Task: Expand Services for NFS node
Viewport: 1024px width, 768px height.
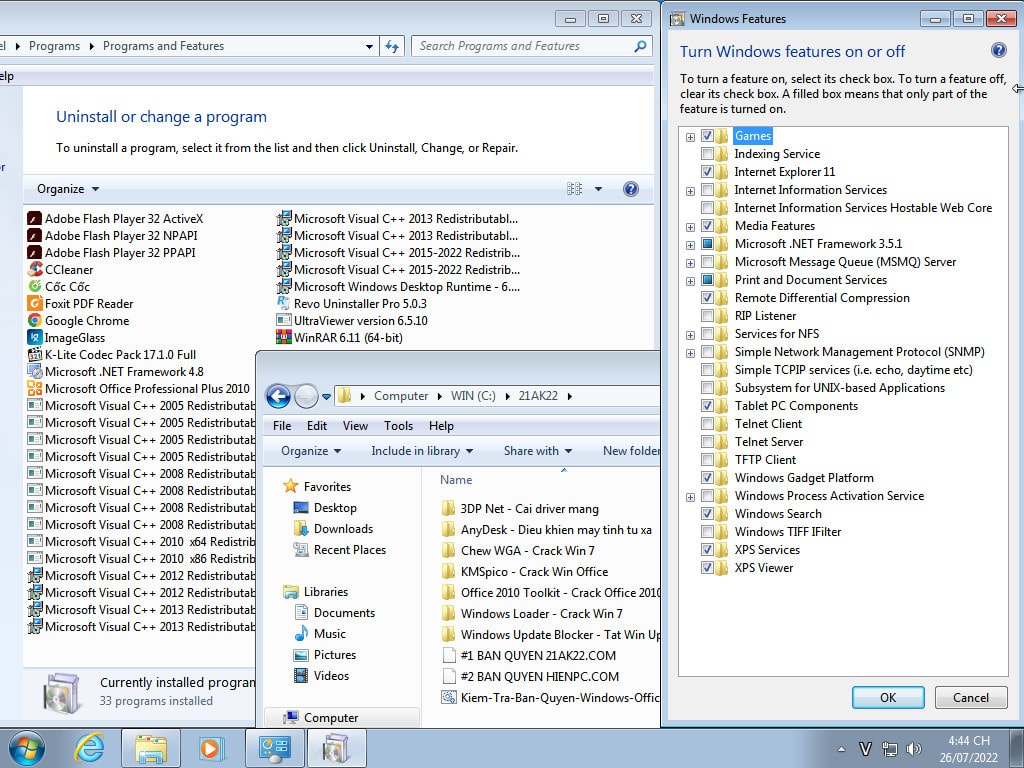Action: [690, 335]
